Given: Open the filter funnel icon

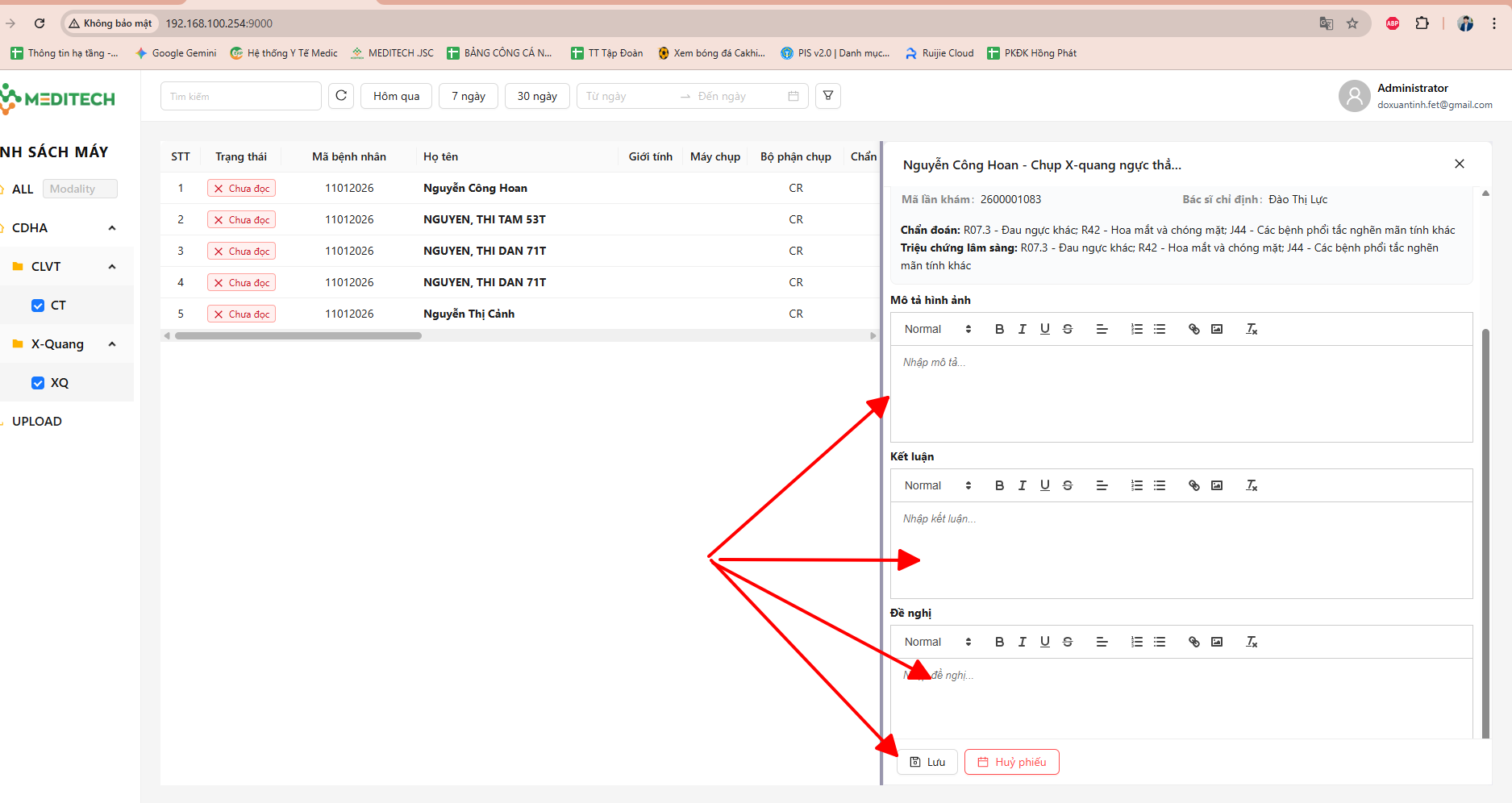Looking at the screenshot, I should (827, 96).
